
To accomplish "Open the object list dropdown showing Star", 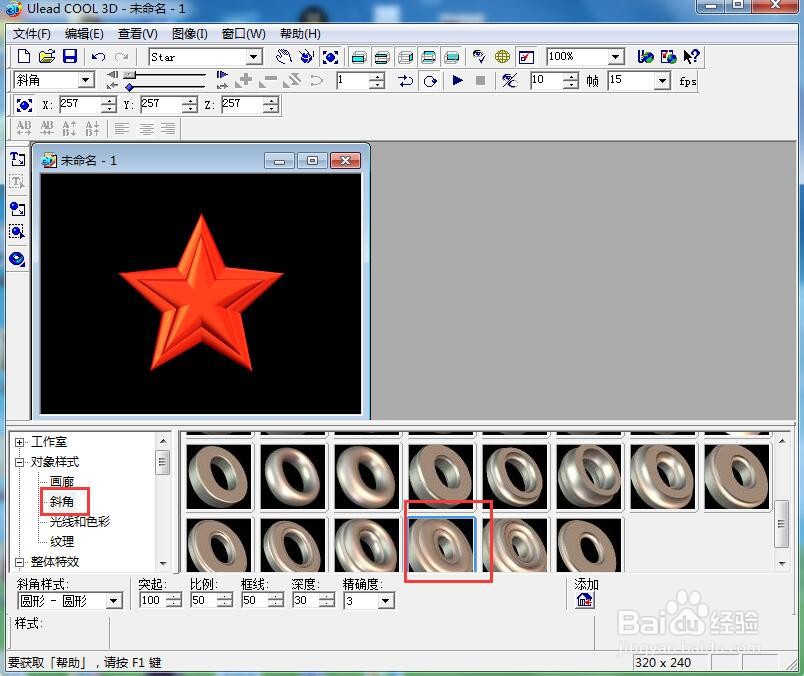I will [x=254, y=57].
